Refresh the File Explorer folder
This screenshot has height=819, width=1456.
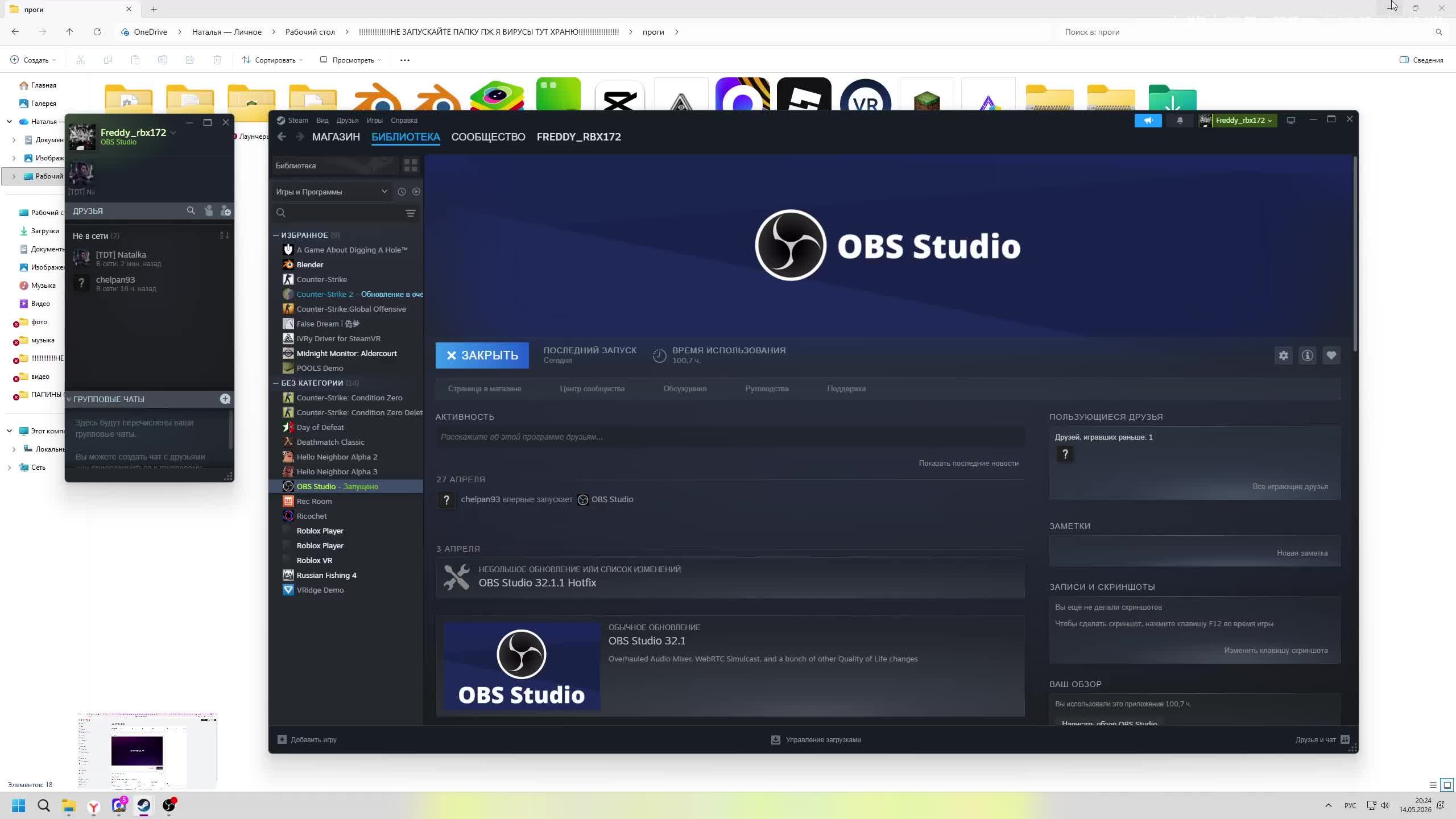click(97, 32)
